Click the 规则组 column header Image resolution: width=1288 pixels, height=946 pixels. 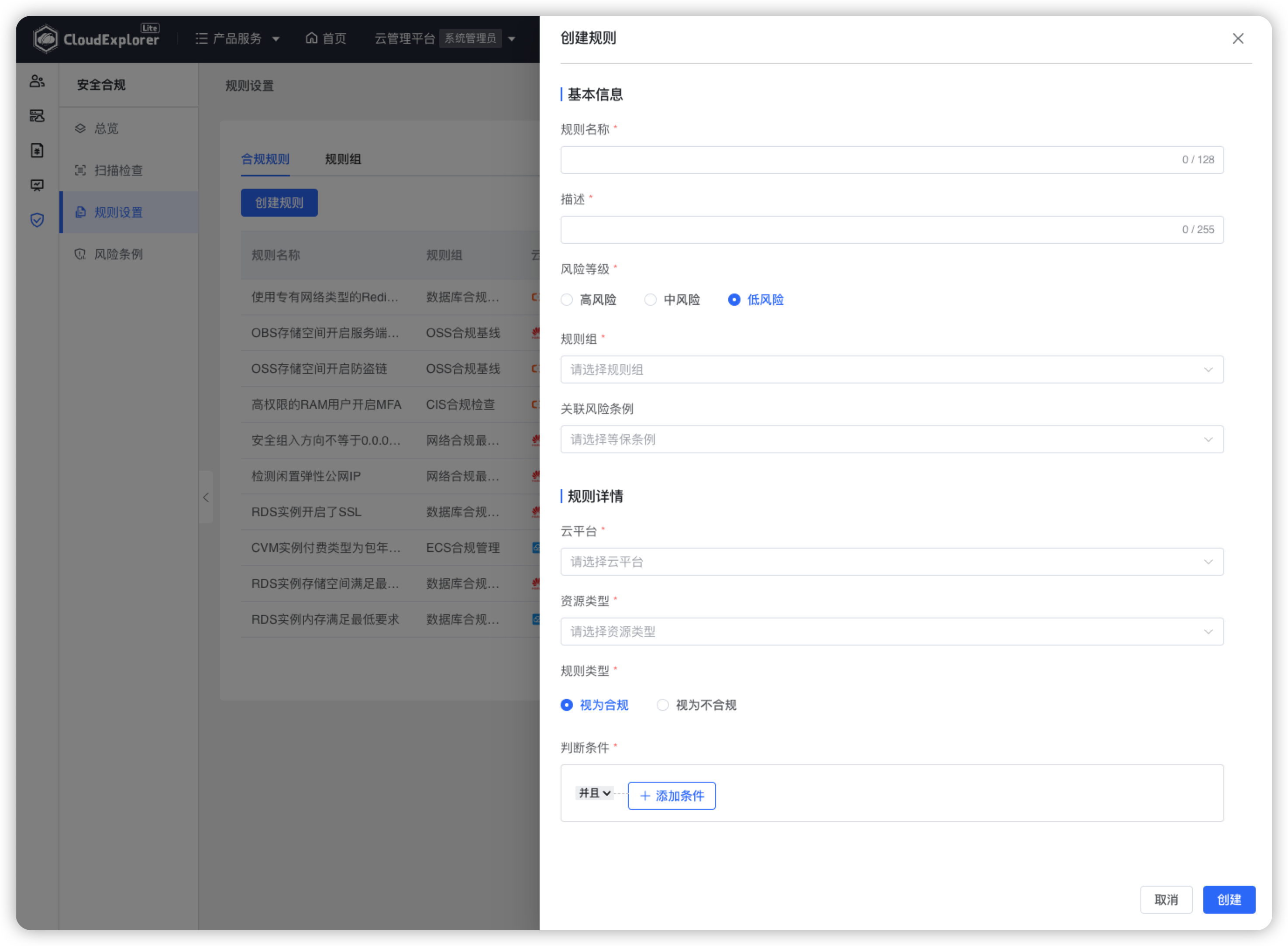pos(444,255)
